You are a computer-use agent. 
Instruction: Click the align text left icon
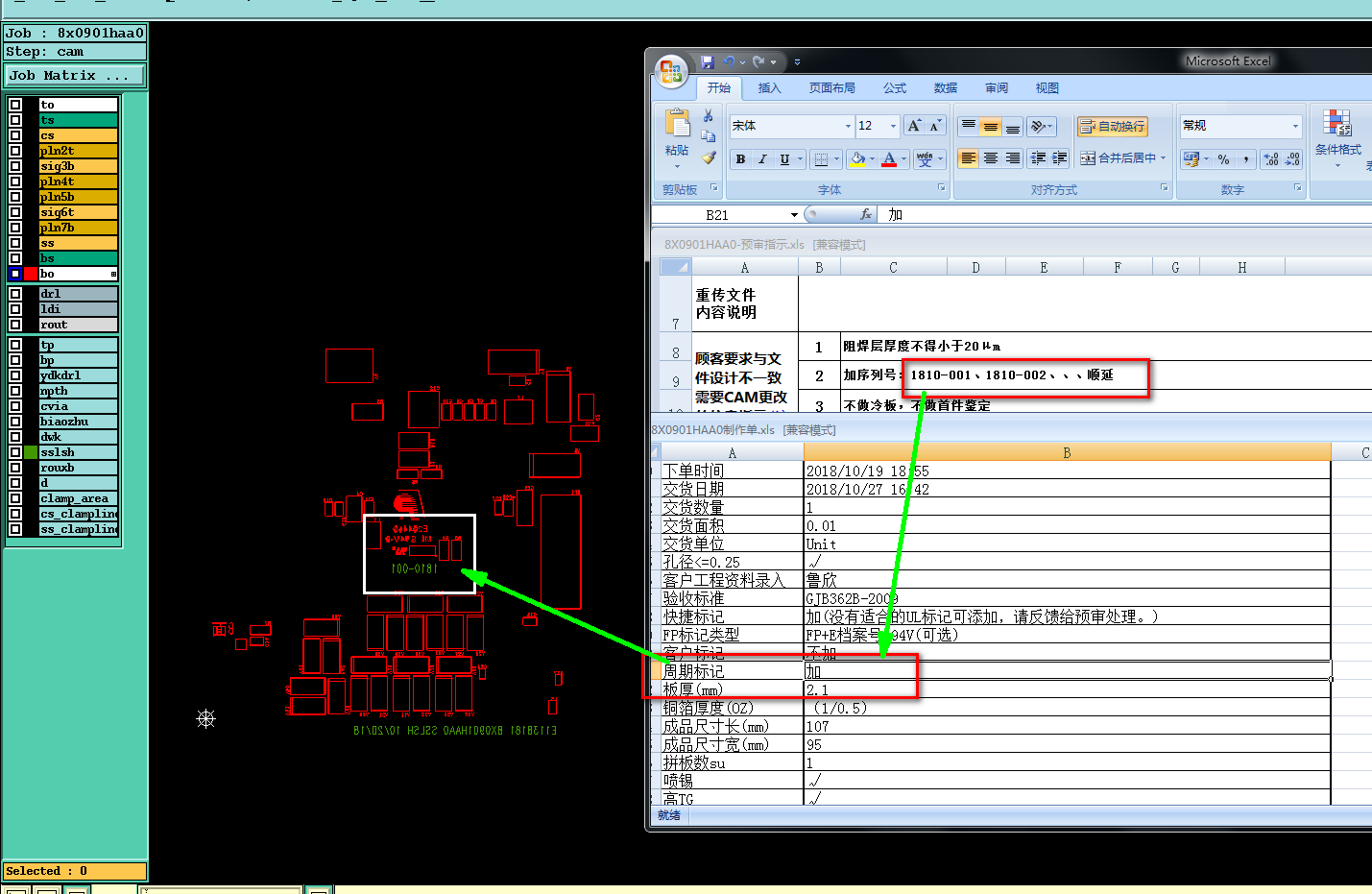[x=969, y=158]
